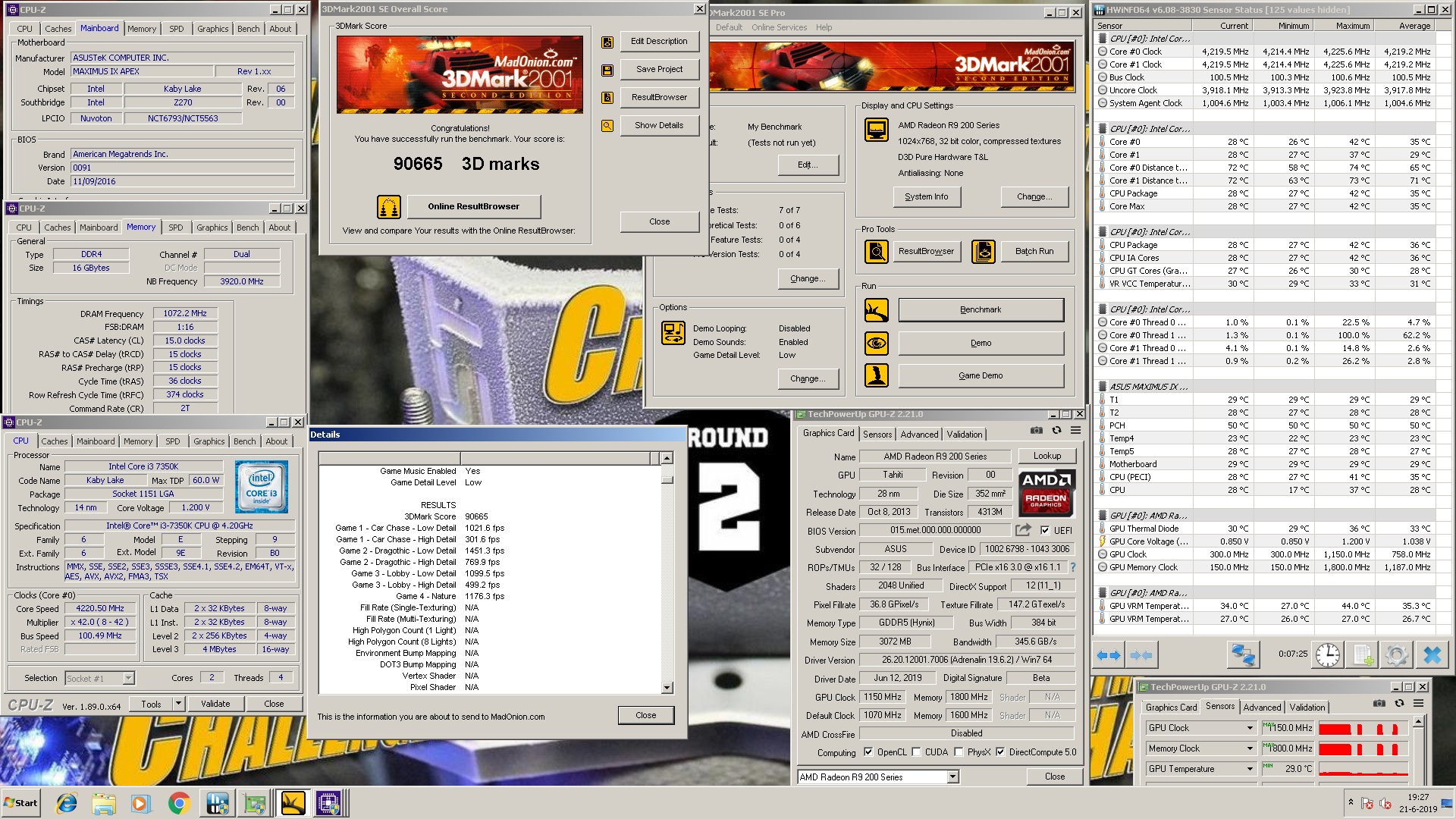Open Internet Explorer from the taskbar
Screen dimensions: 1456x819
pyautogui.click(x=67, y=803)
